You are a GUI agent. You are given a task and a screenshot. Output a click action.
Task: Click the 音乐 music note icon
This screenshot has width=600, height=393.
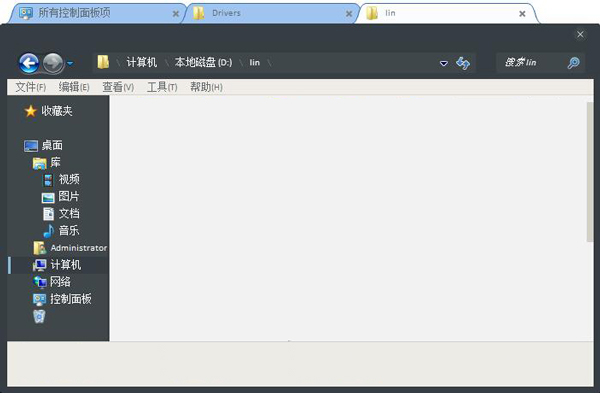tap(48, 231)
